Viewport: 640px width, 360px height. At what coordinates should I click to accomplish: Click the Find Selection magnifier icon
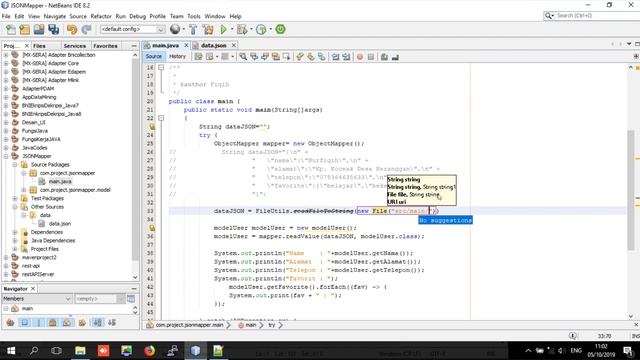pyautogui.click(x=243, y=57)
